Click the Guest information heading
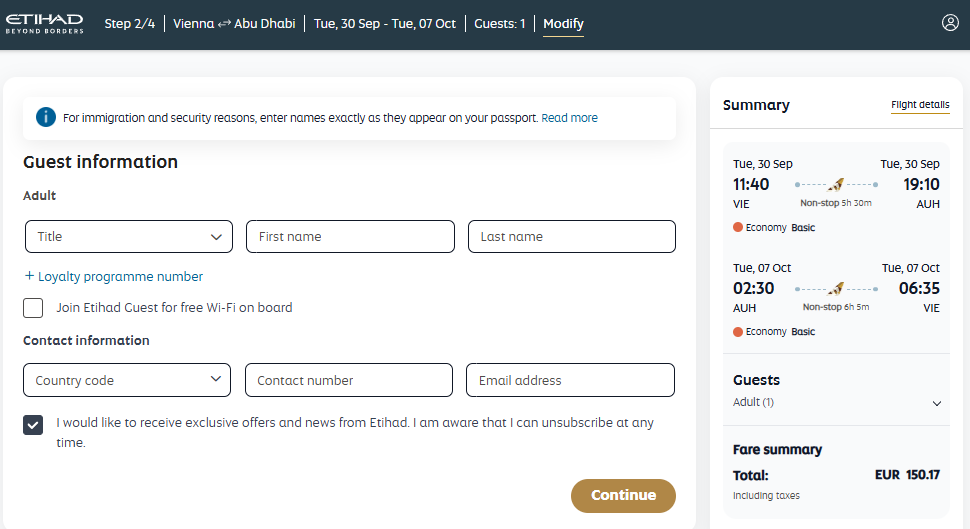Viewport: 970px width, 529px height. pyautogui.click(x=100, y=162)
